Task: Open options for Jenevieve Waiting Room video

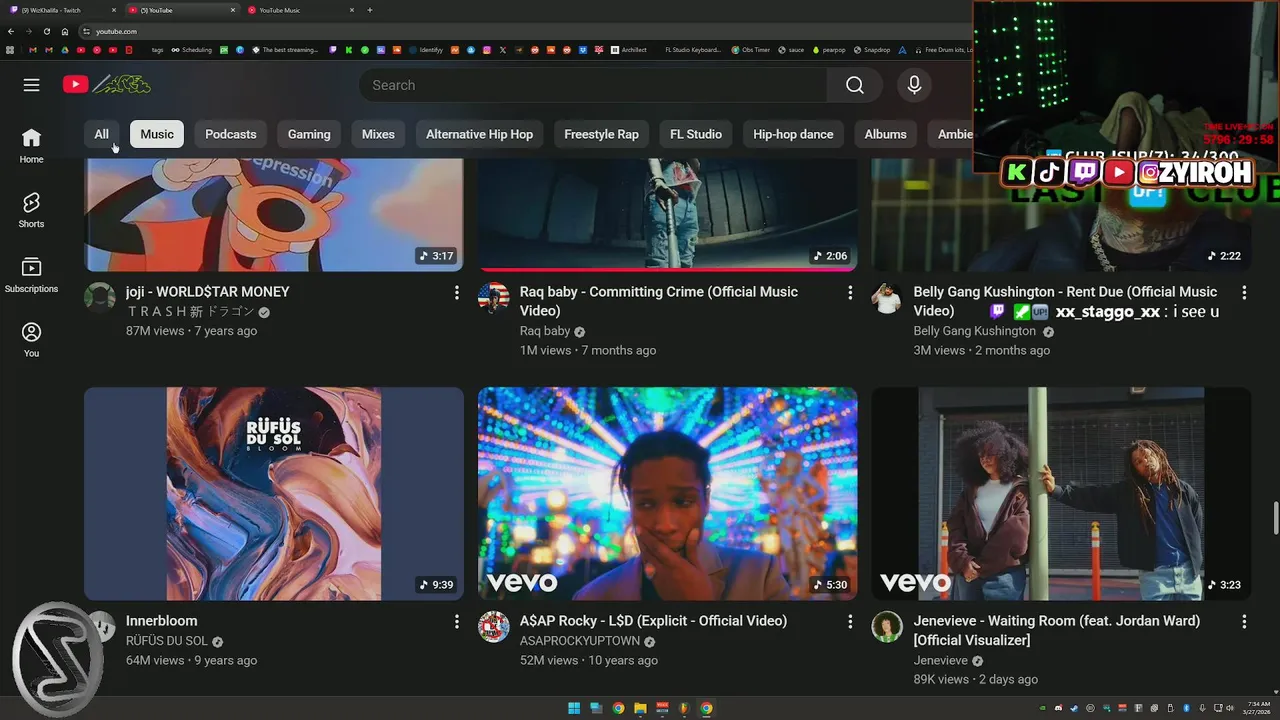Action: point(1244,621)
